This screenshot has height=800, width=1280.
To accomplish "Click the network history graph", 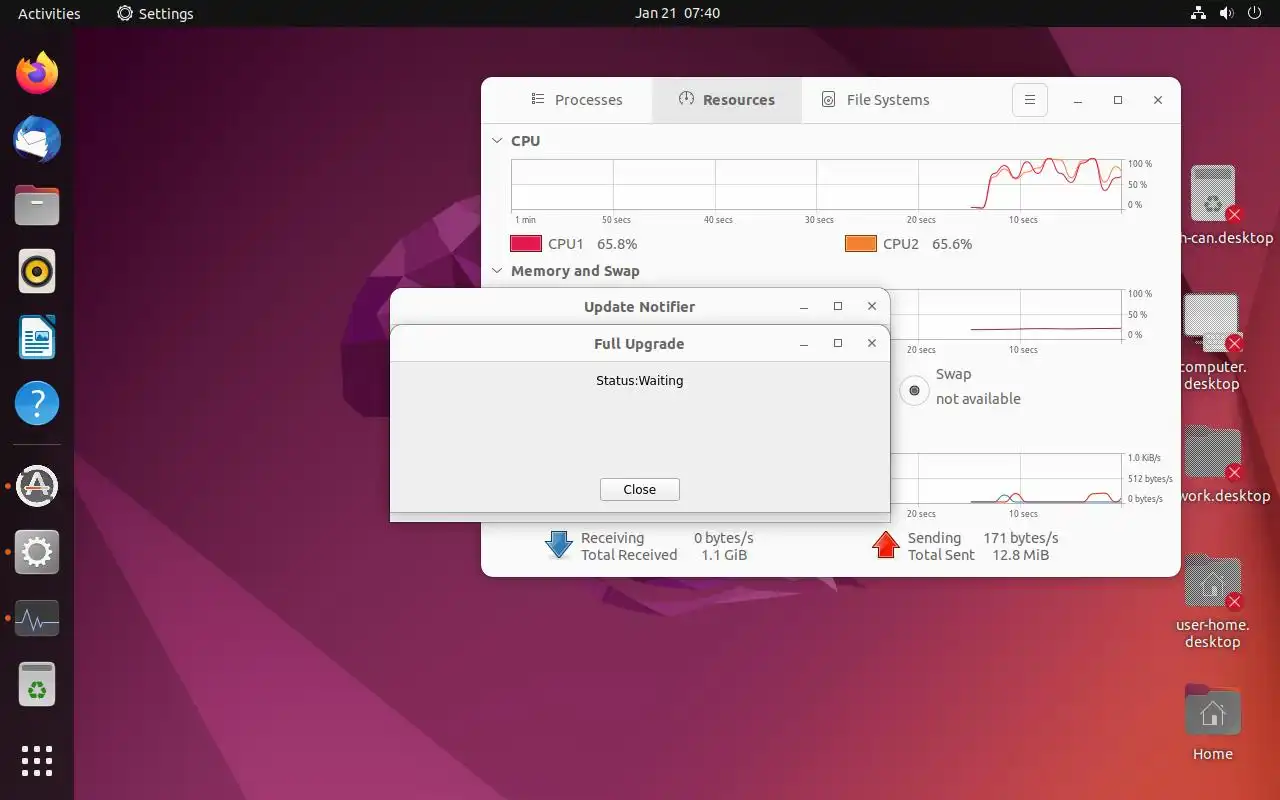I will click(1005, 478).
